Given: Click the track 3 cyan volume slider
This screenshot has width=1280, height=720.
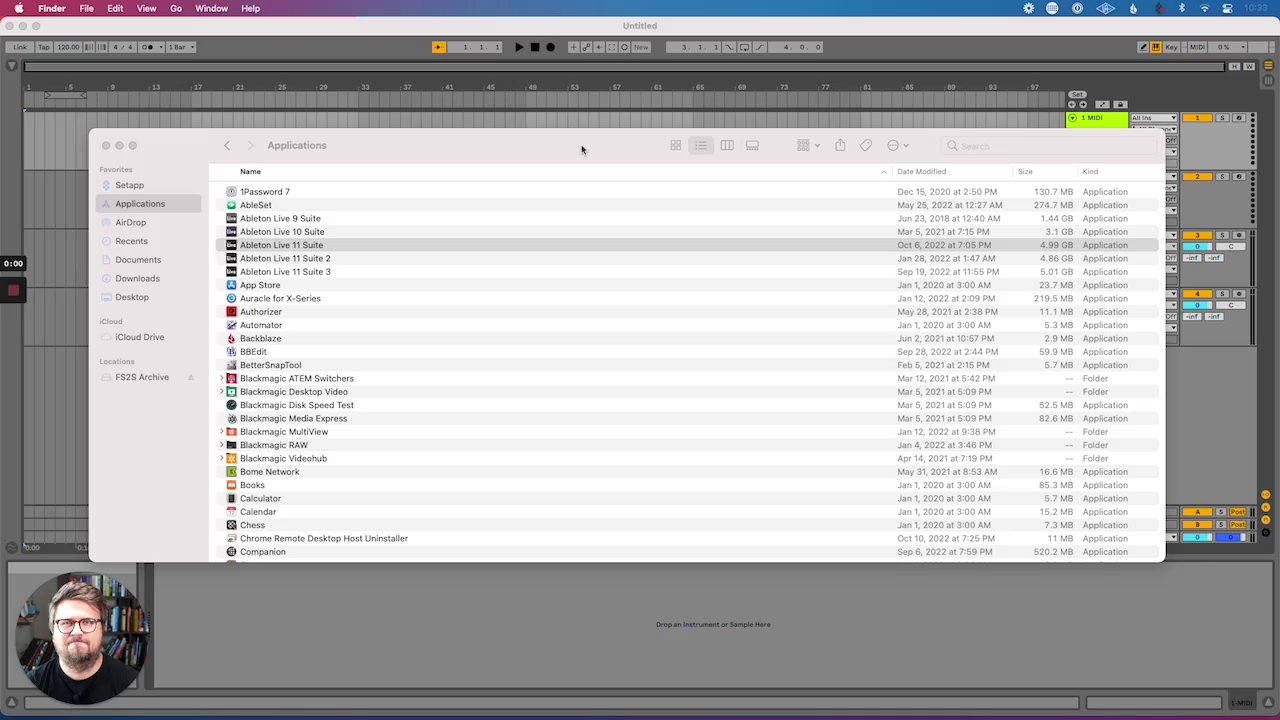Looking at the screenshot, I should pos(1197,247).
